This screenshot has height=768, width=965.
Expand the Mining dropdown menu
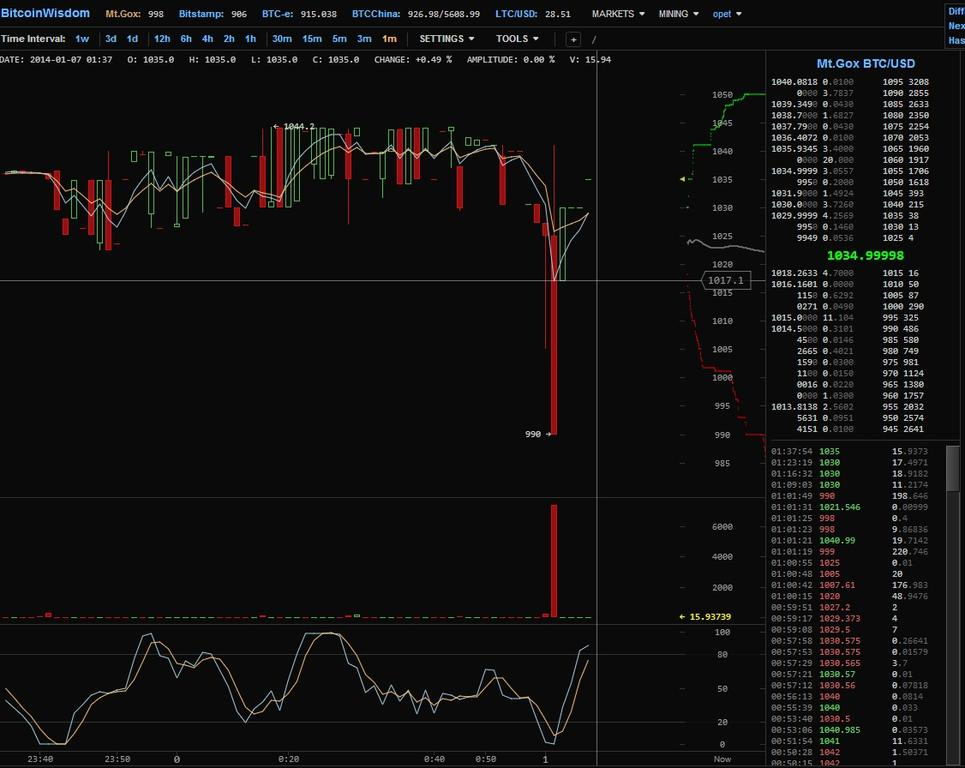680,14
